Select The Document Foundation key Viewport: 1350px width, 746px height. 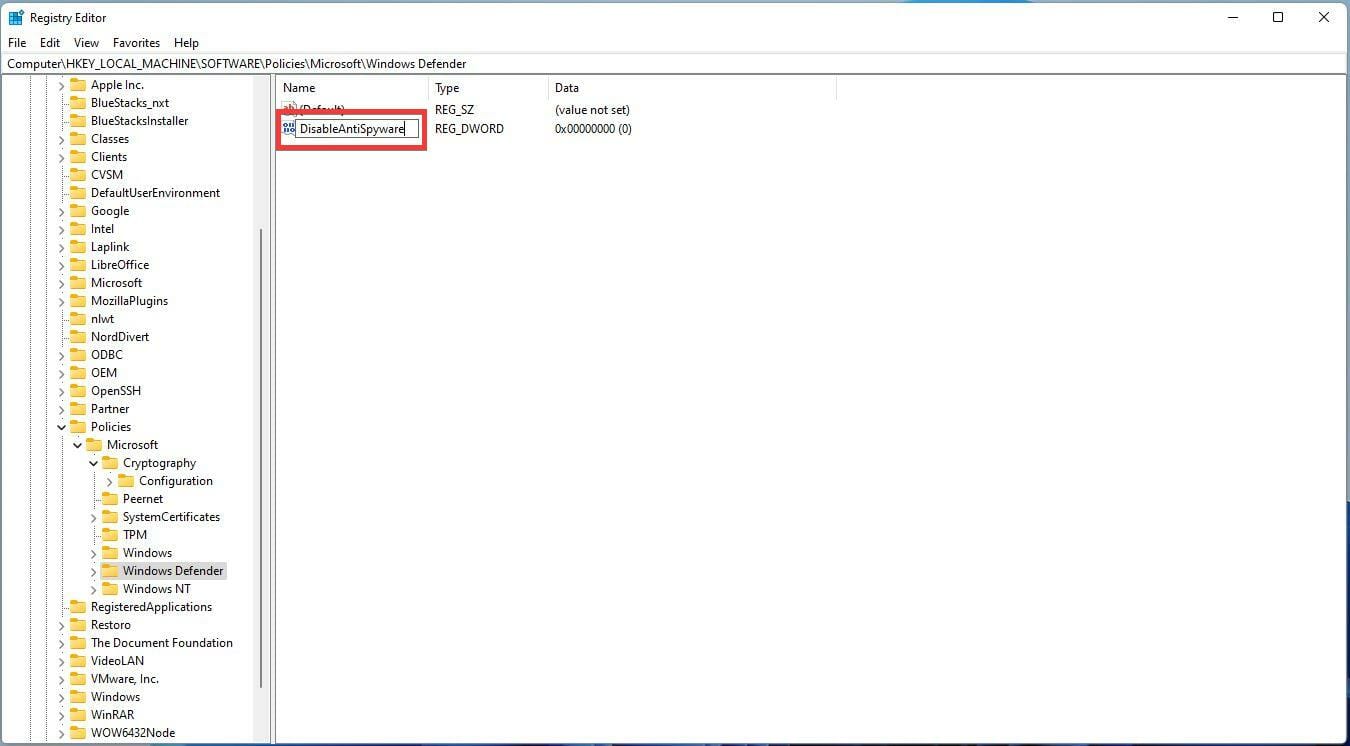coord(162,643)
